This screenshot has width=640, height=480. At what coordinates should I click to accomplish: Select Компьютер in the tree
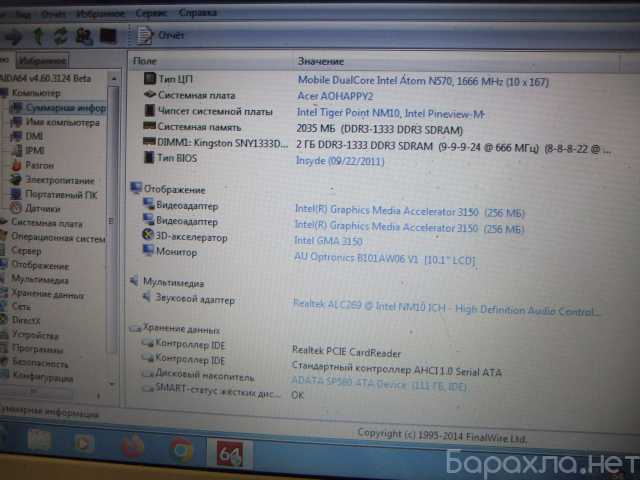click(x=36, y=93)
